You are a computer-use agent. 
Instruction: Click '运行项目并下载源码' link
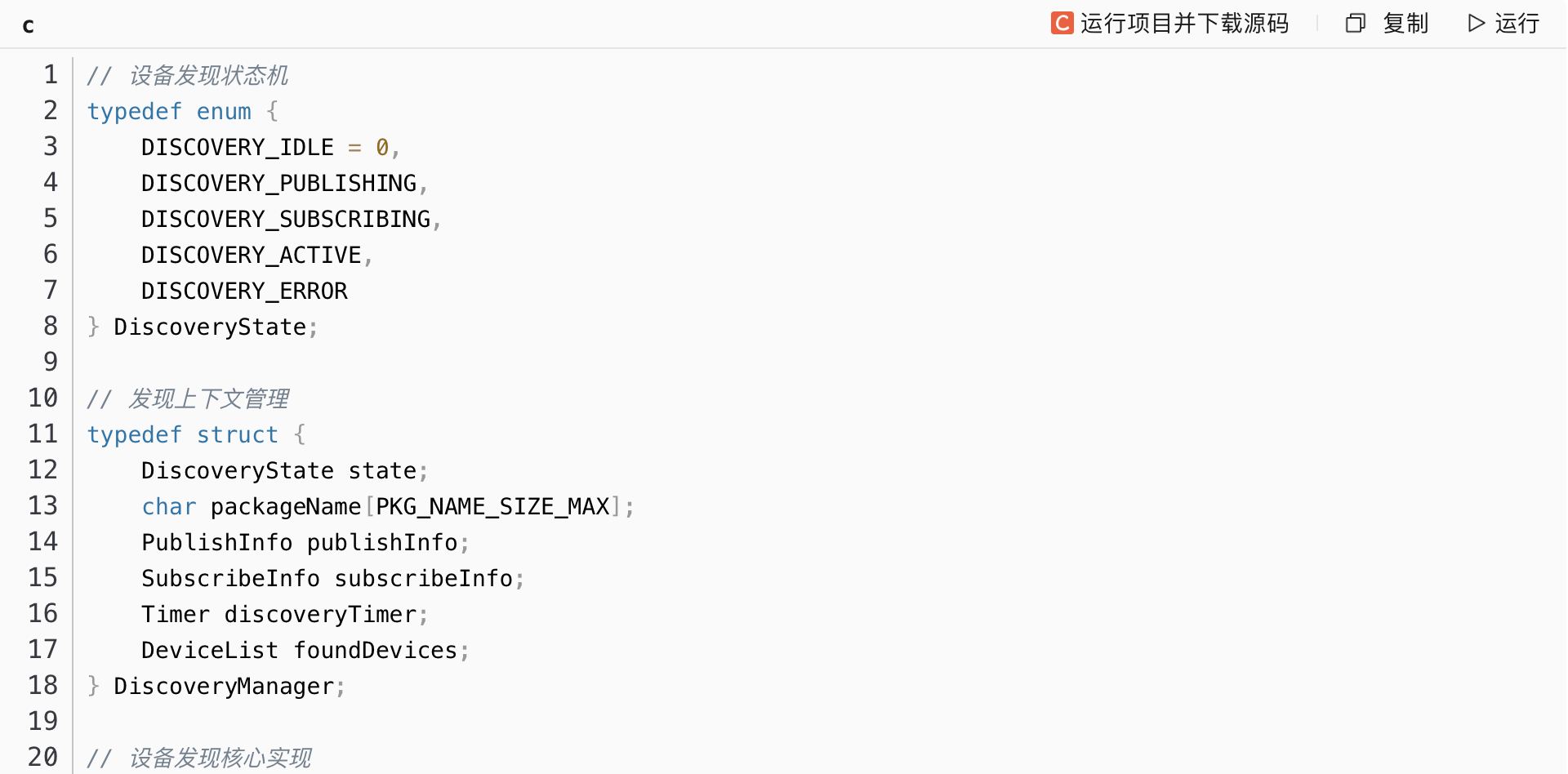click(x=1184, y=23)
